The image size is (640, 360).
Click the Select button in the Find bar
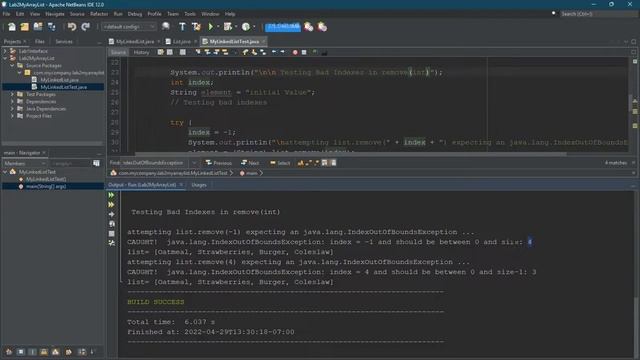(280, 163)
